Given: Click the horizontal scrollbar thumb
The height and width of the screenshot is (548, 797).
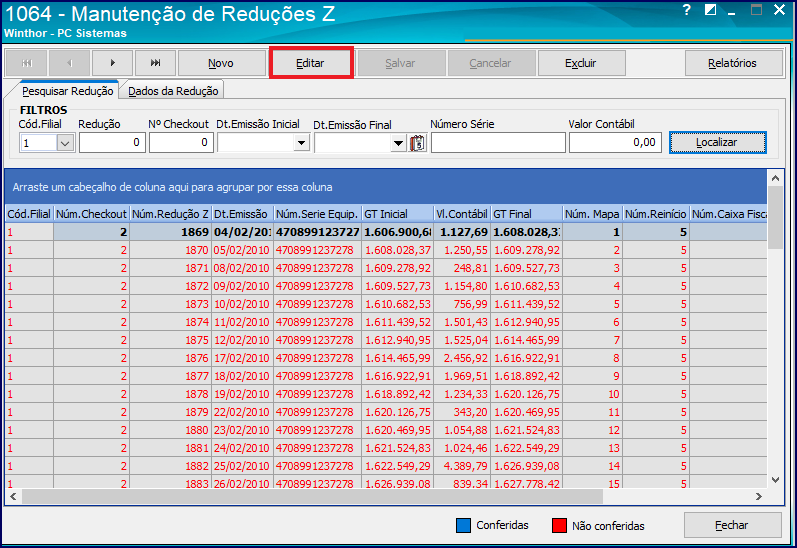Looking at the screenshot, I should tap(312, 496).
